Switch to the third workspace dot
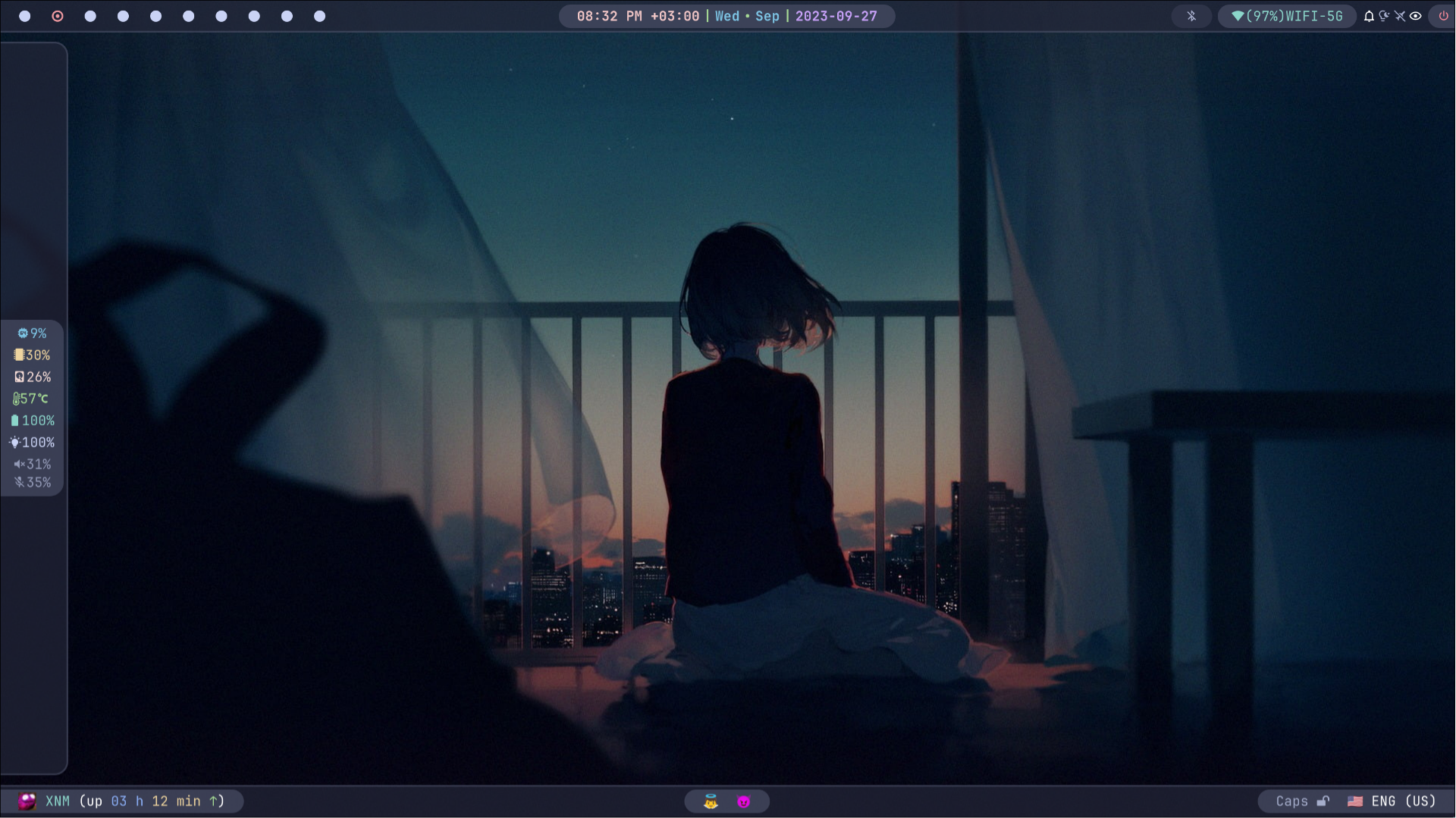The width and height of the screenshot is (1456, 818). pyautogui.click(x=90, y=16)
